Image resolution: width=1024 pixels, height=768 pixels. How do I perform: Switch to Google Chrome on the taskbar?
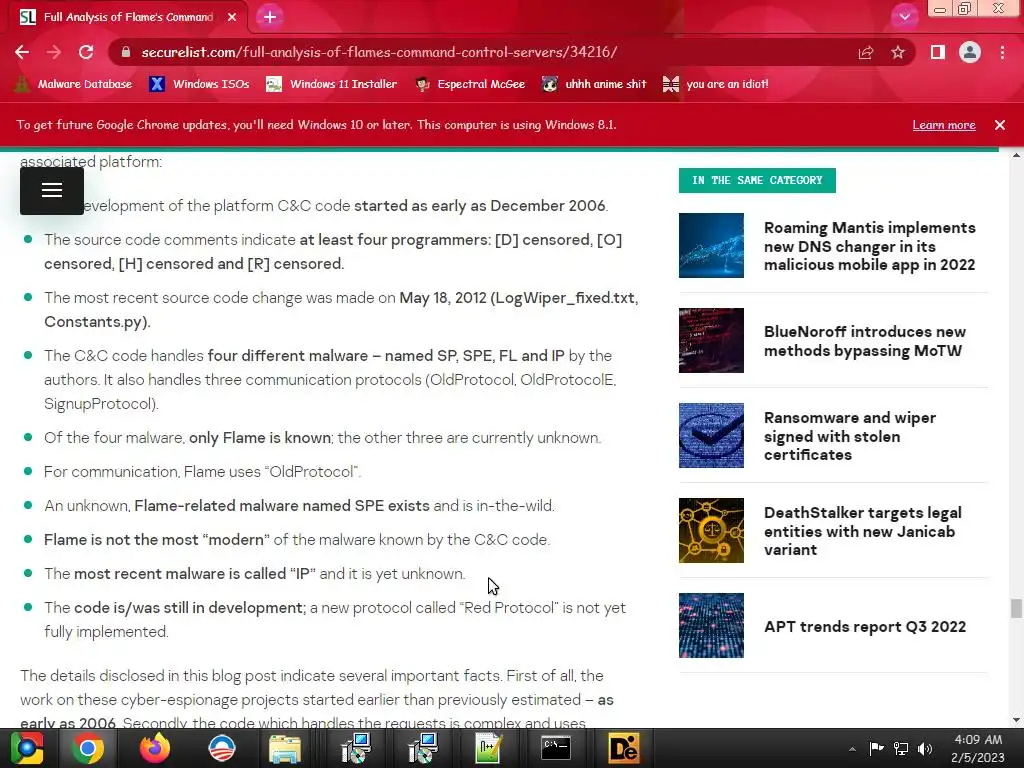click(x=88, y=748)
